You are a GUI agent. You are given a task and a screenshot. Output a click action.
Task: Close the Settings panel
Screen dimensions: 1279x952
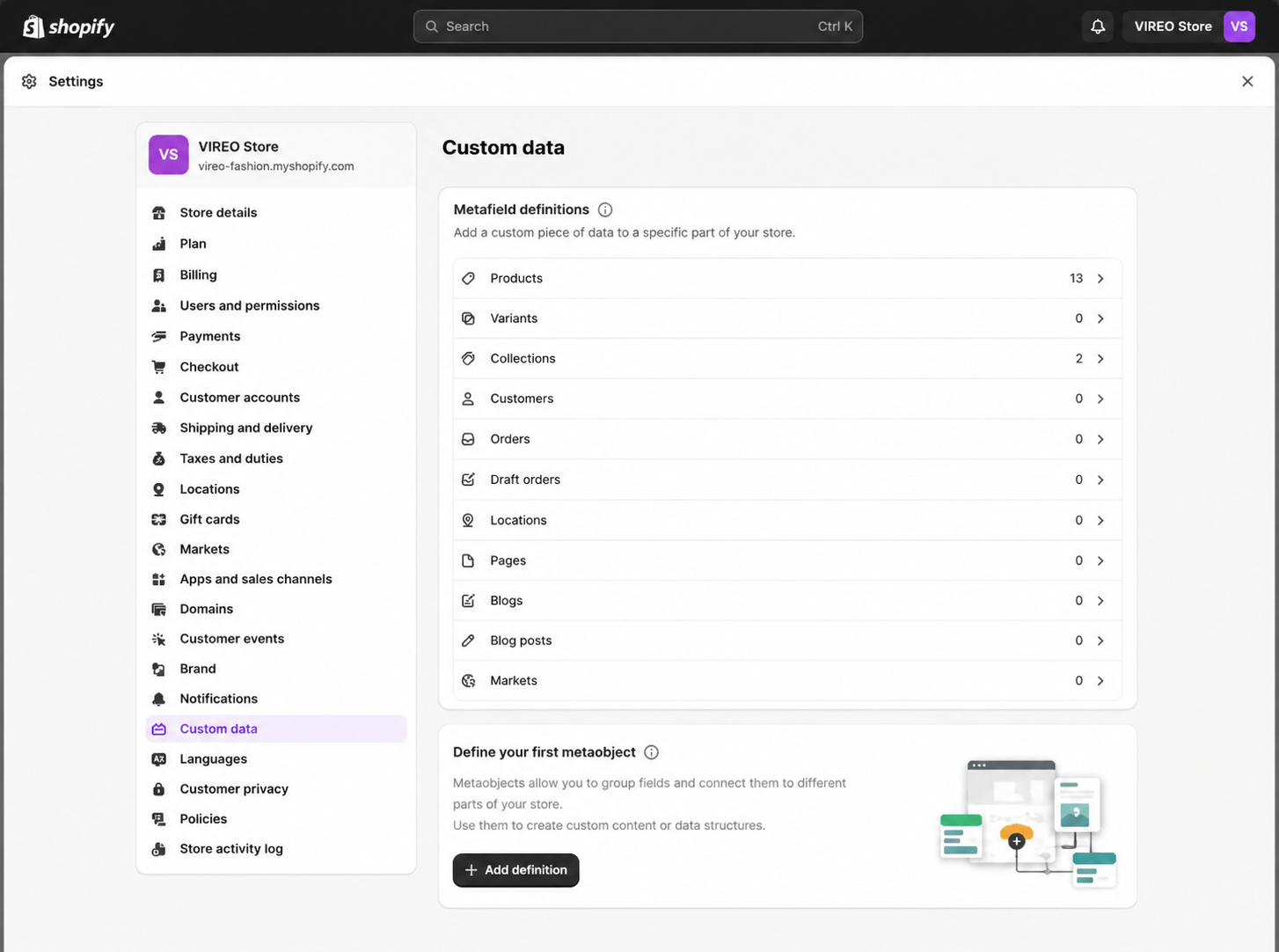[1247, 81]
